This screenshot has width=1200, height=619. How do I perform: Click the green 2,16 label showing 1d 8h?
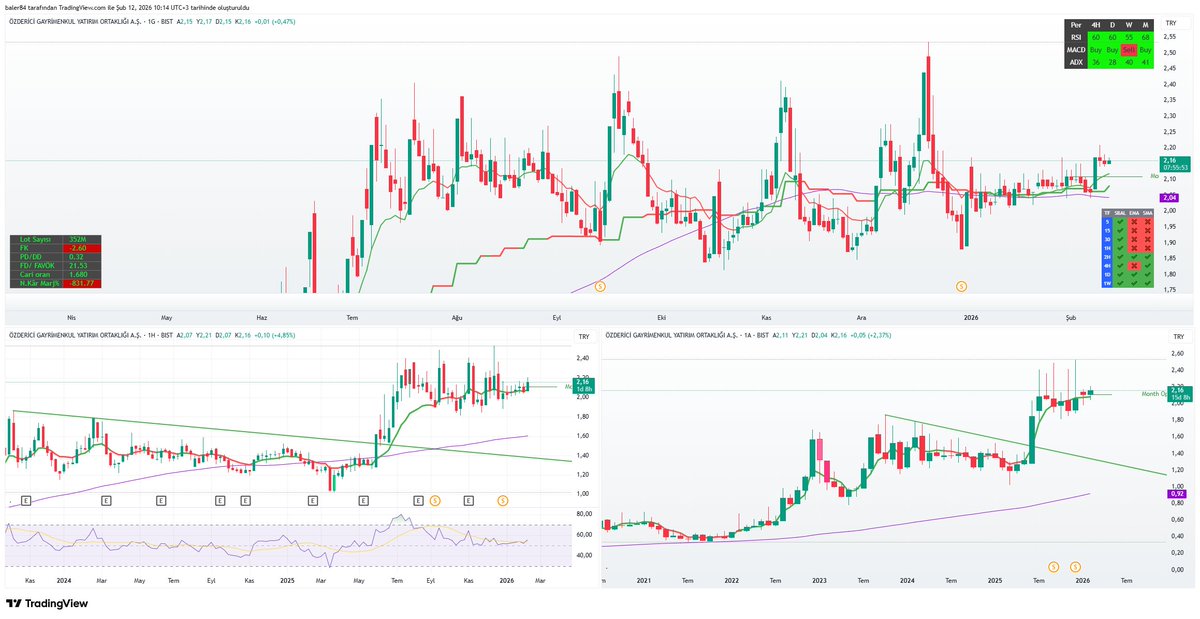click(x=583, y=384)
